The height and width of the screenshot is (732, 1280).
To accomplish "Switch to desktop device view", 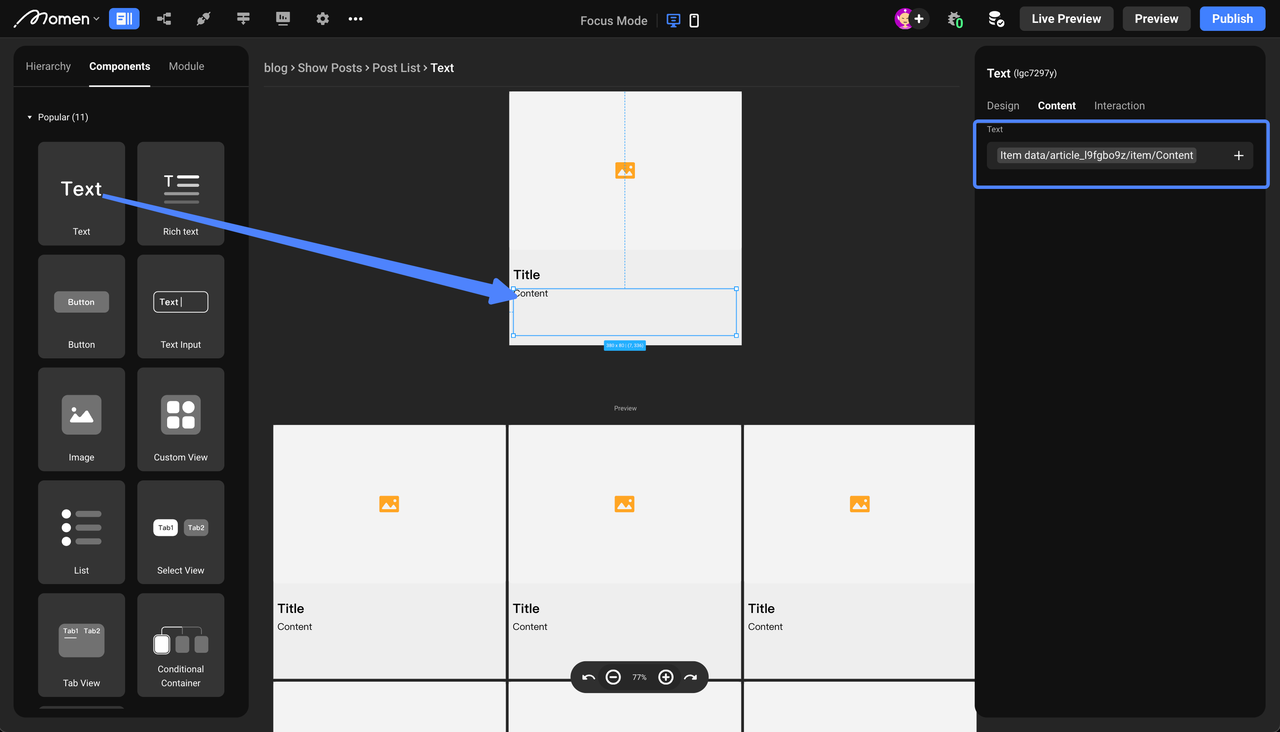I will click(x=673, y=20).
